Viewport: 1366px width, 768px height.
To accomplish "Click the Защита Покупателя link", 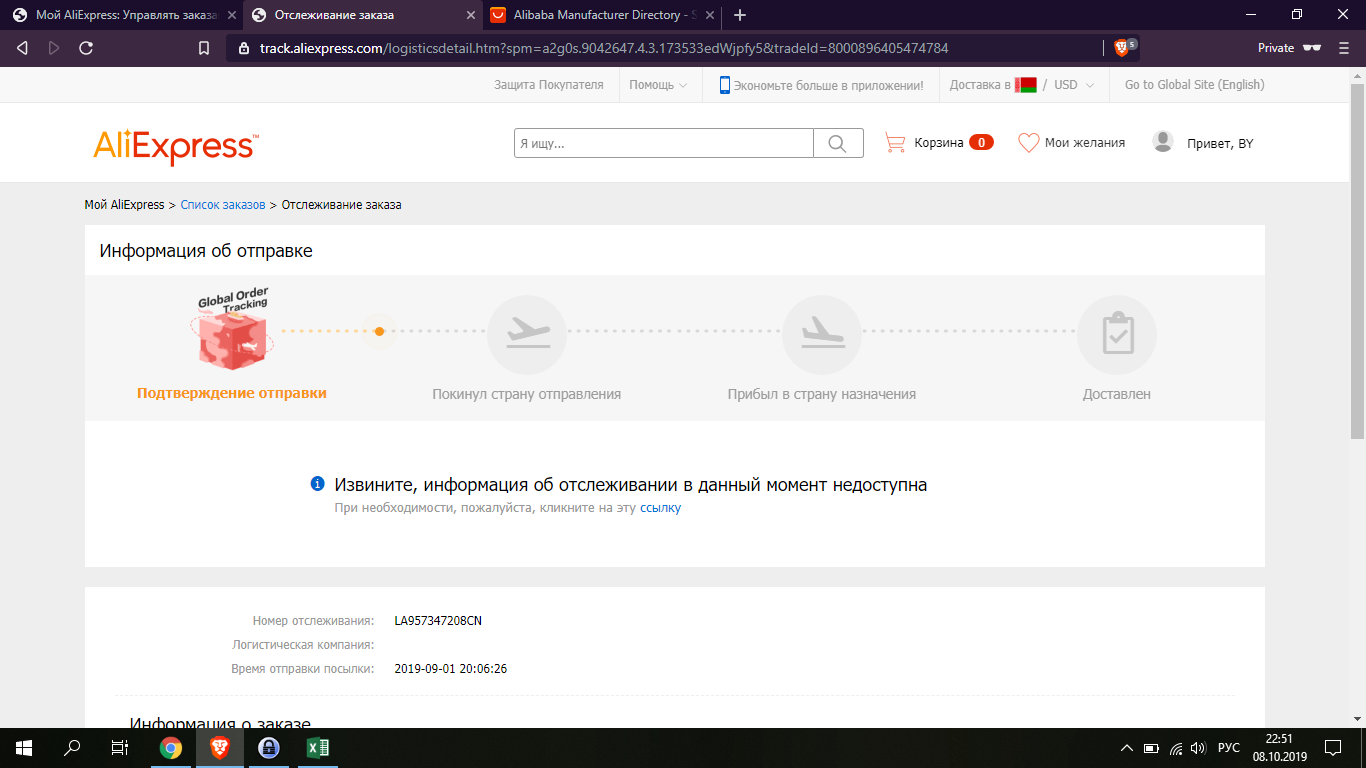I will tap(549, 85).
